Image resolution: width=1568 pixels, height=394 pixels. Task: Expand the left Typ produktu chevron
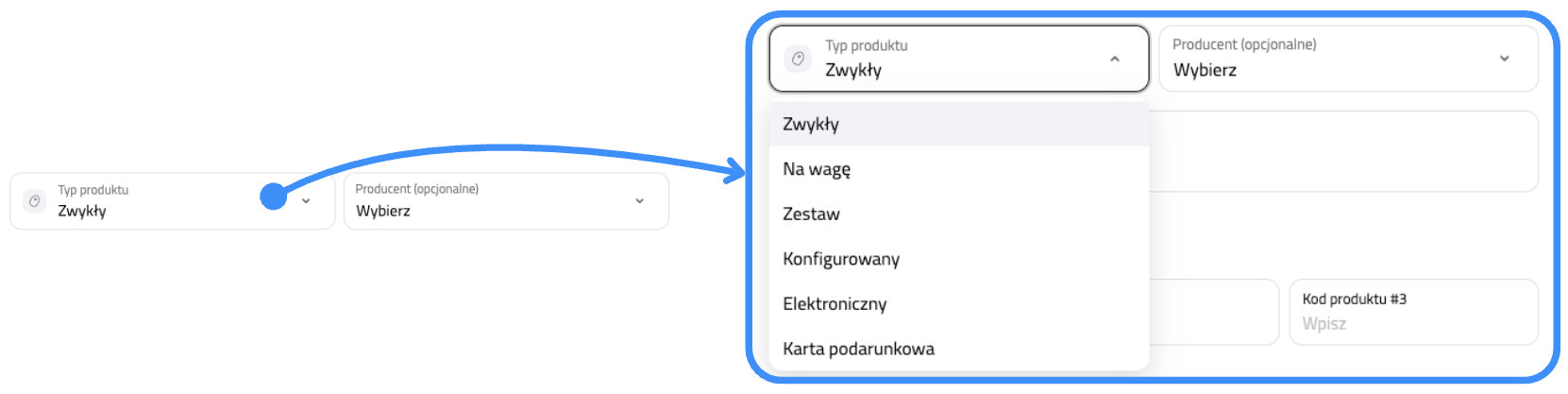306,201
